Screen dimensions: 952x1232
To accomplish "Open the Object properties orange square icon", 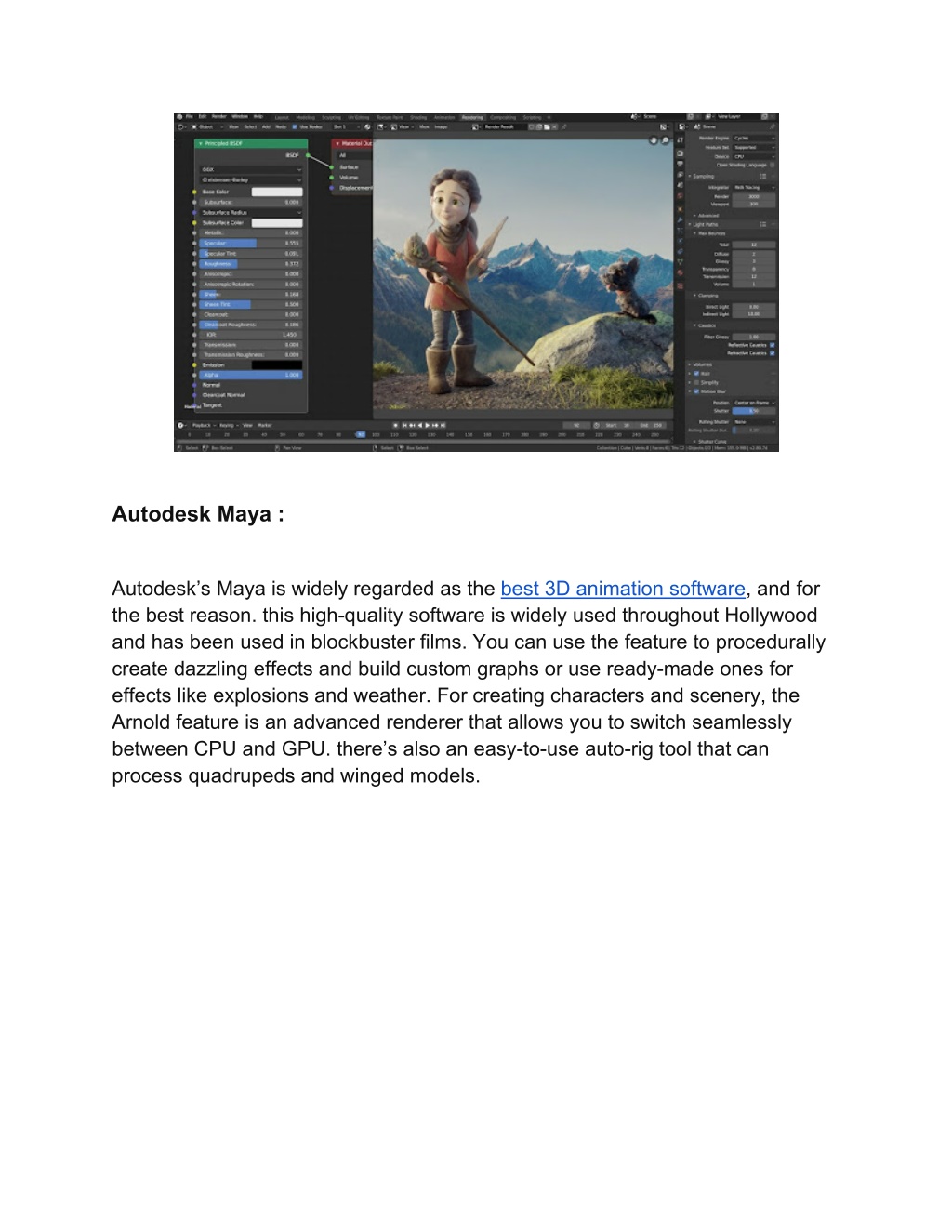I will pos(680,208).
